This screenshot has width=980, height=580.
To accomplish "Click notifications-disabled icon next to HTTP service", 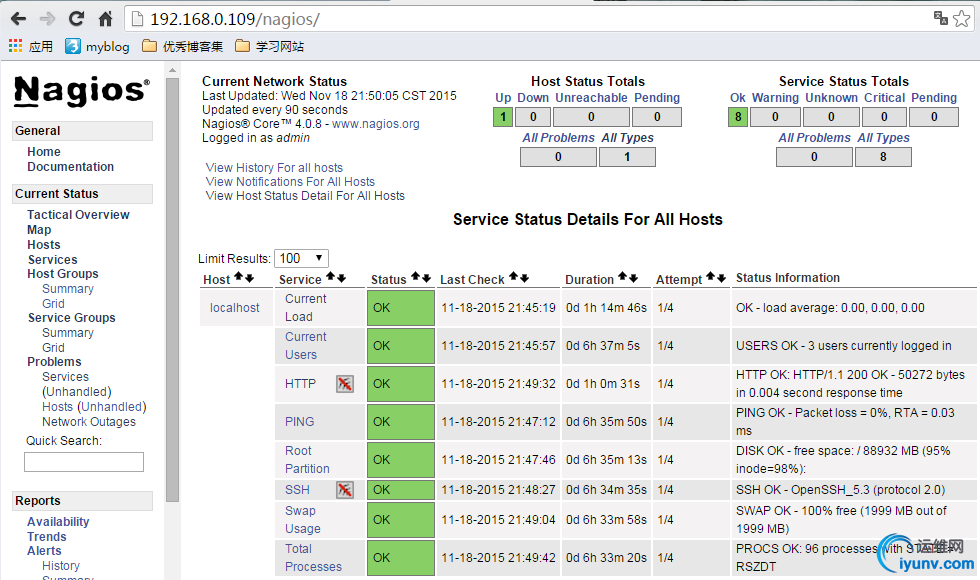I will [x=345, y=384].
